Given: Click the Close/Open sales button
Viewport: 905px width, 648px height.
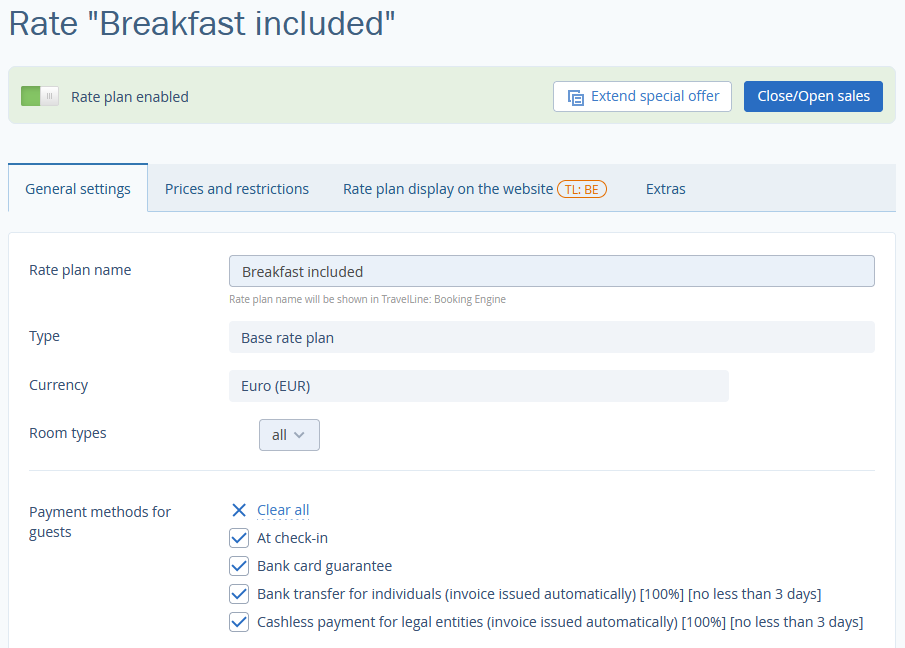Looking at the screenshot, I should [x=813, y=96].
